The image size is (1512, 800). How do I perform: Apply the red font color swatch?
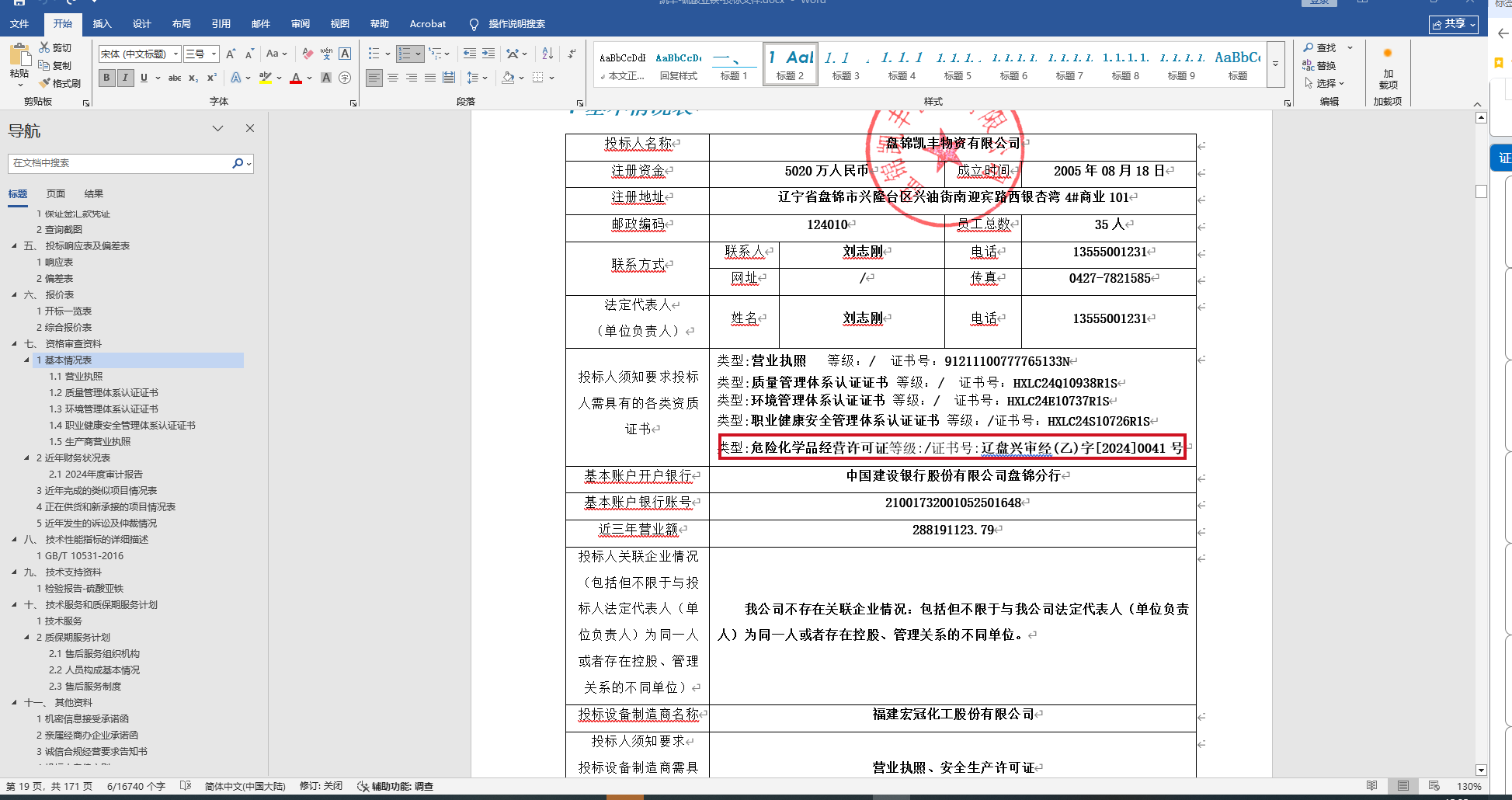tap(296, 78)
